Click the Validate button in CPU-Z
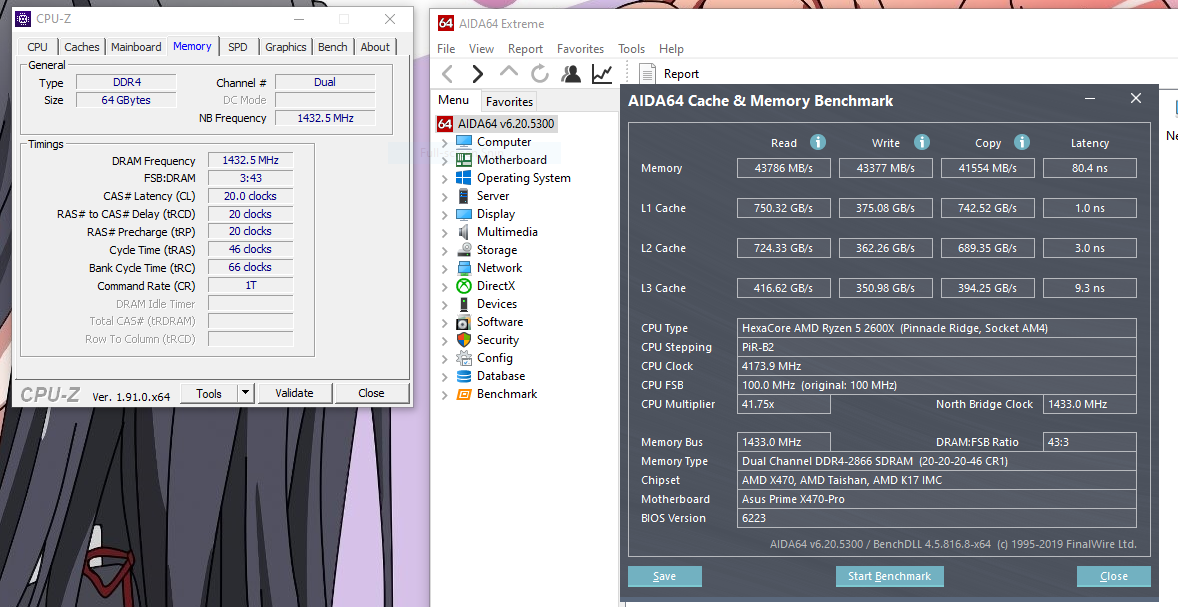The image size is (1178, 607). pyautogui.click(x=294, y=393)
